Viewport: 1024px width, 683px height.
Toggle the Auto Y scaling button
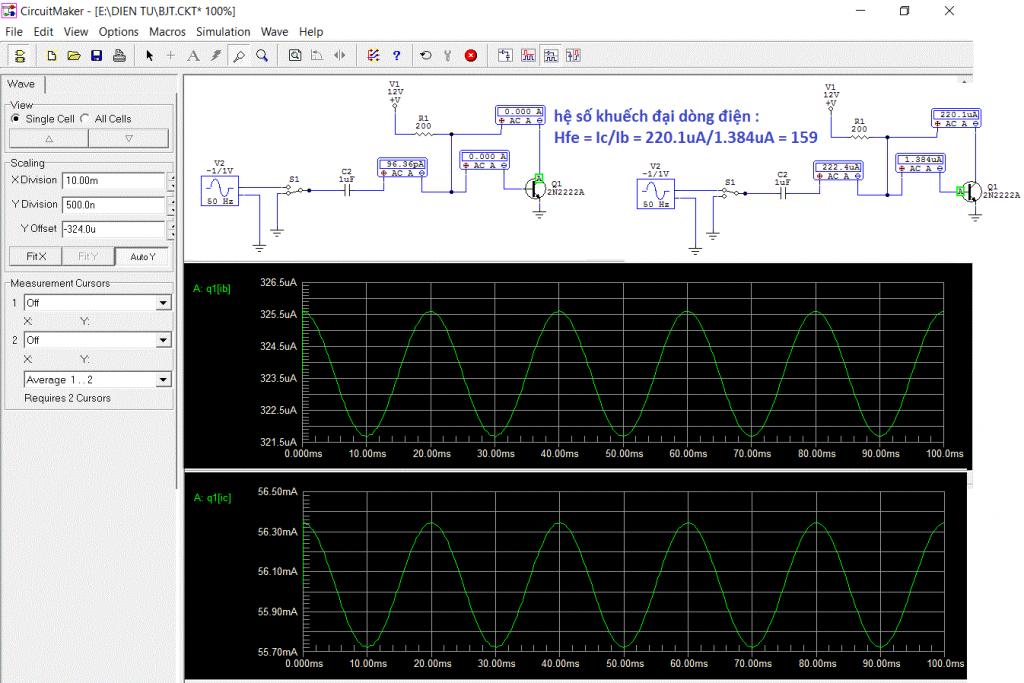coord(142,257)
